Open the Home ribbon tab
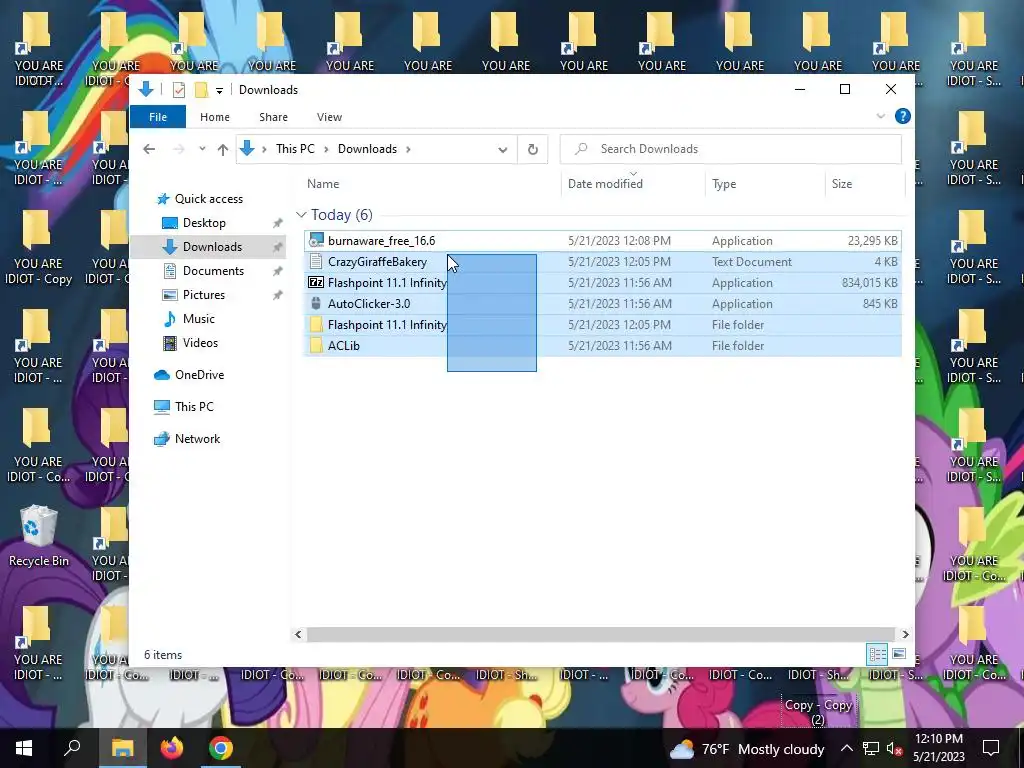The height and width of the screenshot is (768, 1024). pyautogui.click(x=215, y=117)
